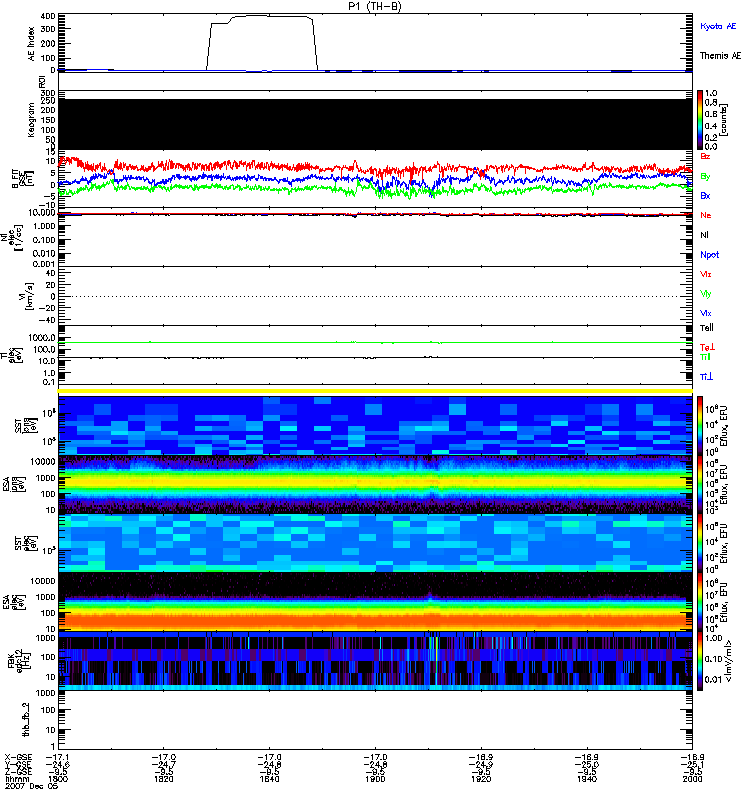This screenshot has height=800, width=750.
Task: Select the Themis AE legend label
Action: pos(720,56)
